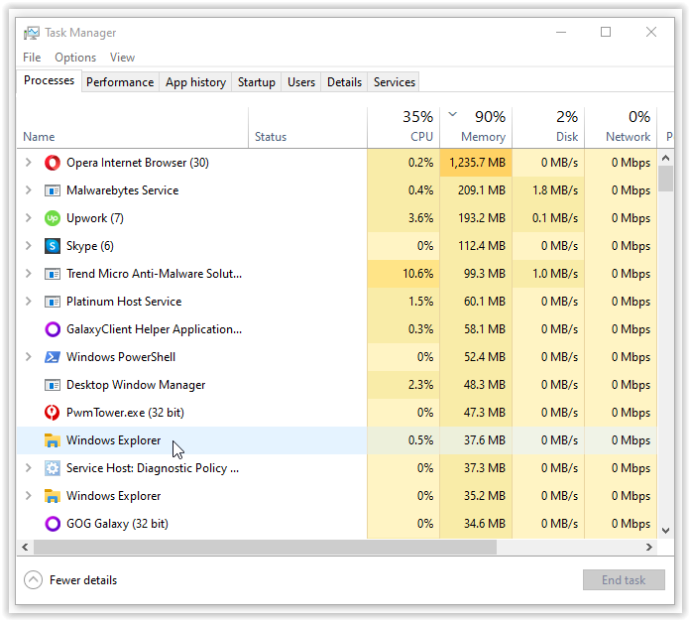Expand the Windows Explorer 35.2 MB row

pyautogui.click(x=29, y=496)
